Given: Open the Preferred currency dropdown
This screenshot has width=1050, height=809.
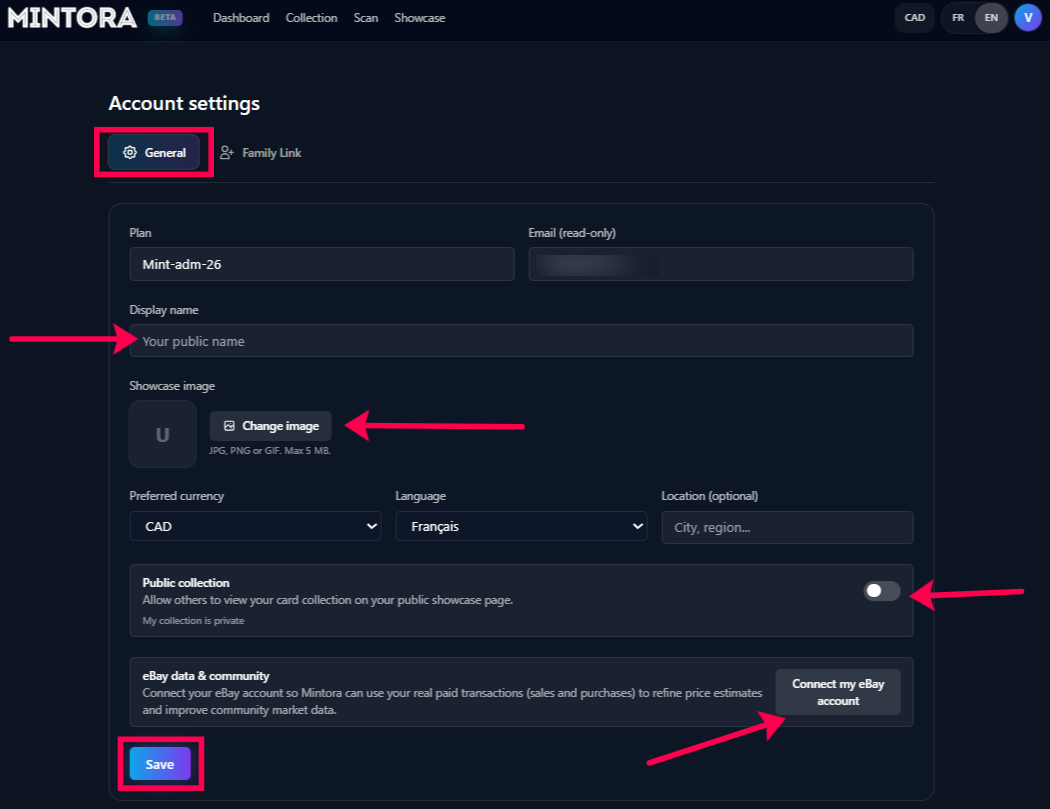Looking at the screenshot, I should (255, 526).
